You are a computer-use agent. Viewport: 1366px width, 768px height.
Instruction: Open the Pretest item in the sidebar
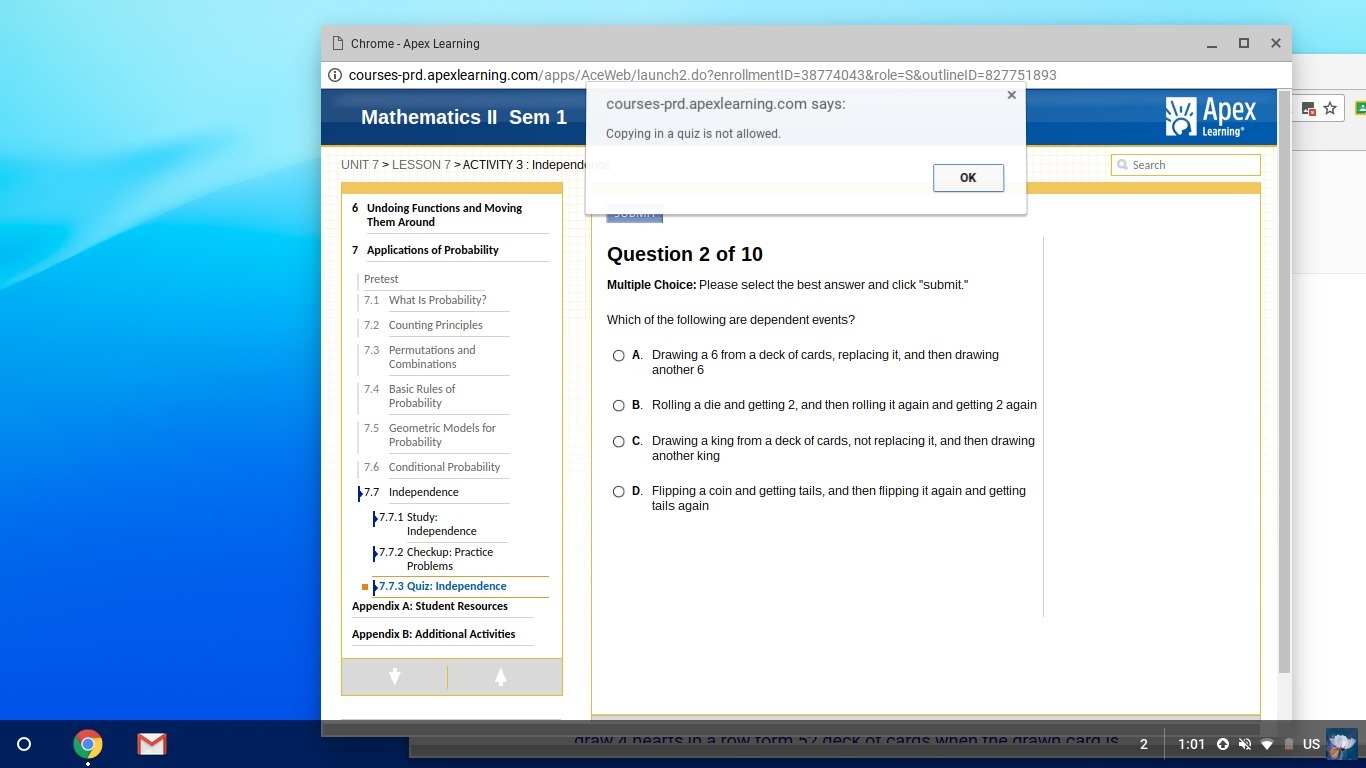coord(381,279)
